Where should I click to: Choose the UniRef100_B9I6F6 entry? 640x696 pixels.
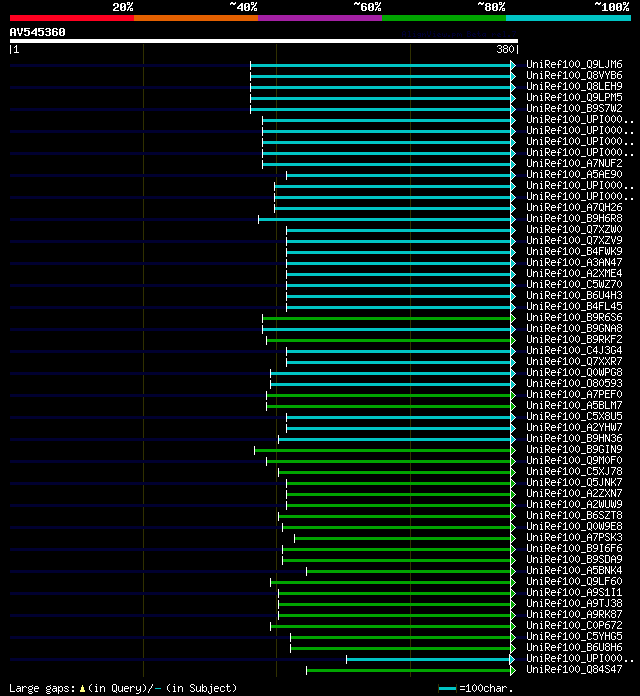click(574, 548)
